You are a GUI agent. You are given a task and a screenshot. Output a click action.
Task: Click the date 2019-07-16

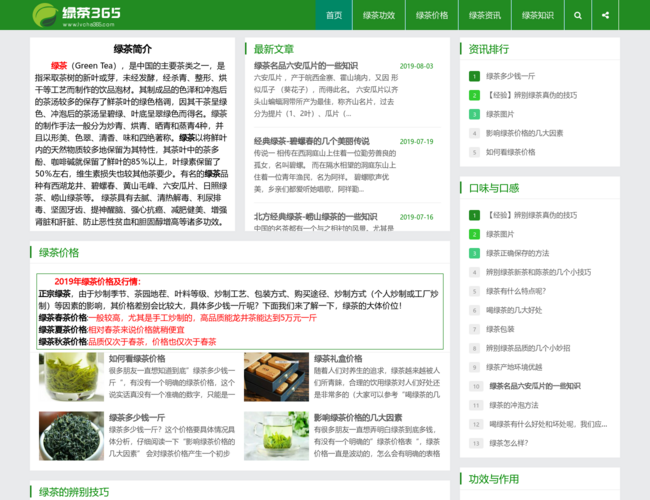tap(416, 217)
